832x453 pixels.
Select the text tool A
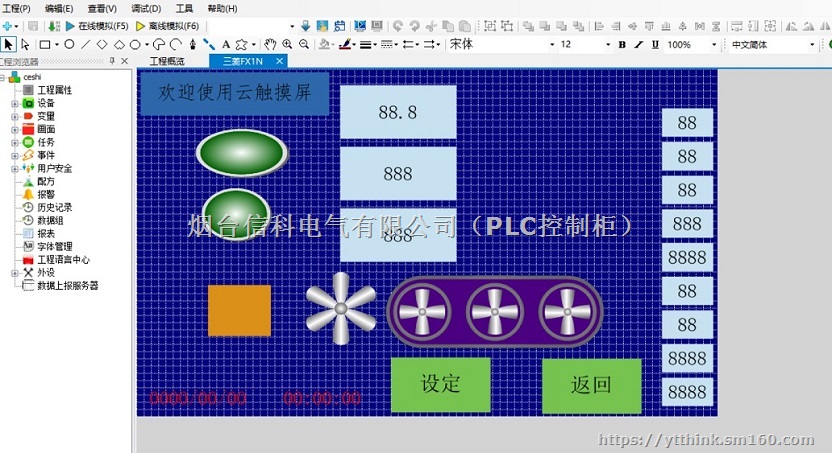tap(226, 45)
